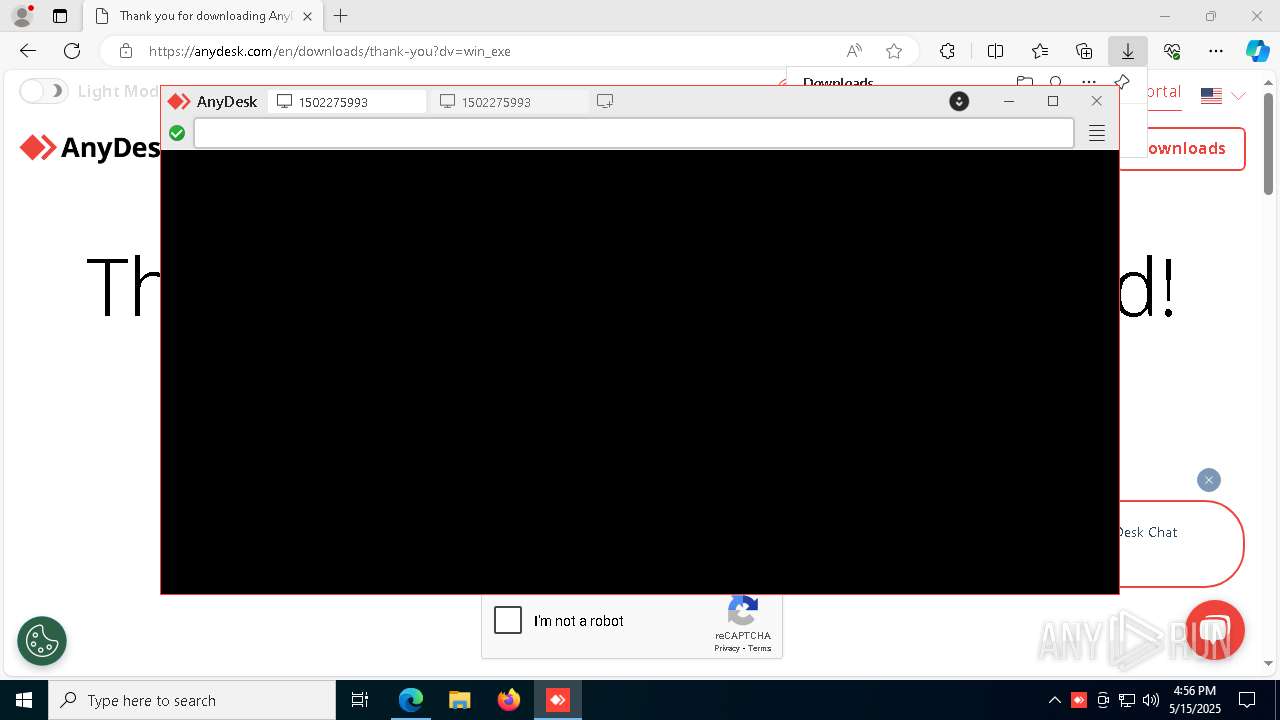
Task: Dismiss the AnyDesk Chat popup
Action: (1209, 480)
